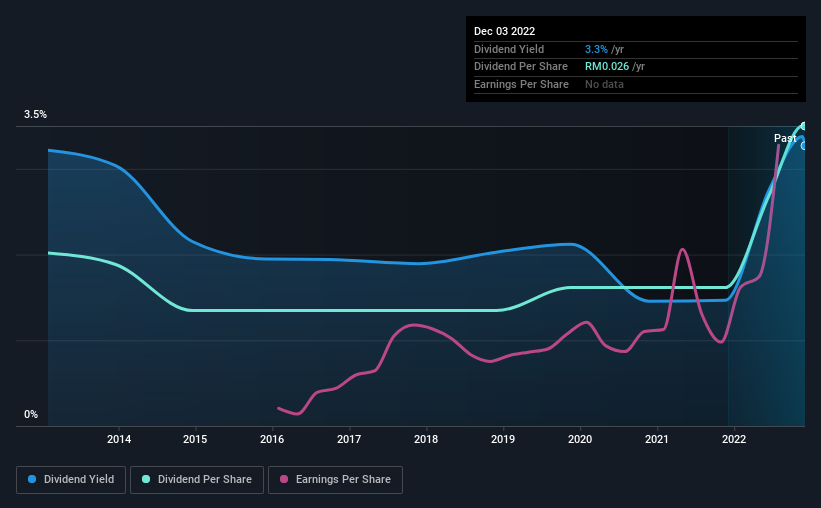Image resolution: width=821 pixels, height=508 pixels.
Task: Click the 2022 x-axis year label
Action: click(734, 439)
